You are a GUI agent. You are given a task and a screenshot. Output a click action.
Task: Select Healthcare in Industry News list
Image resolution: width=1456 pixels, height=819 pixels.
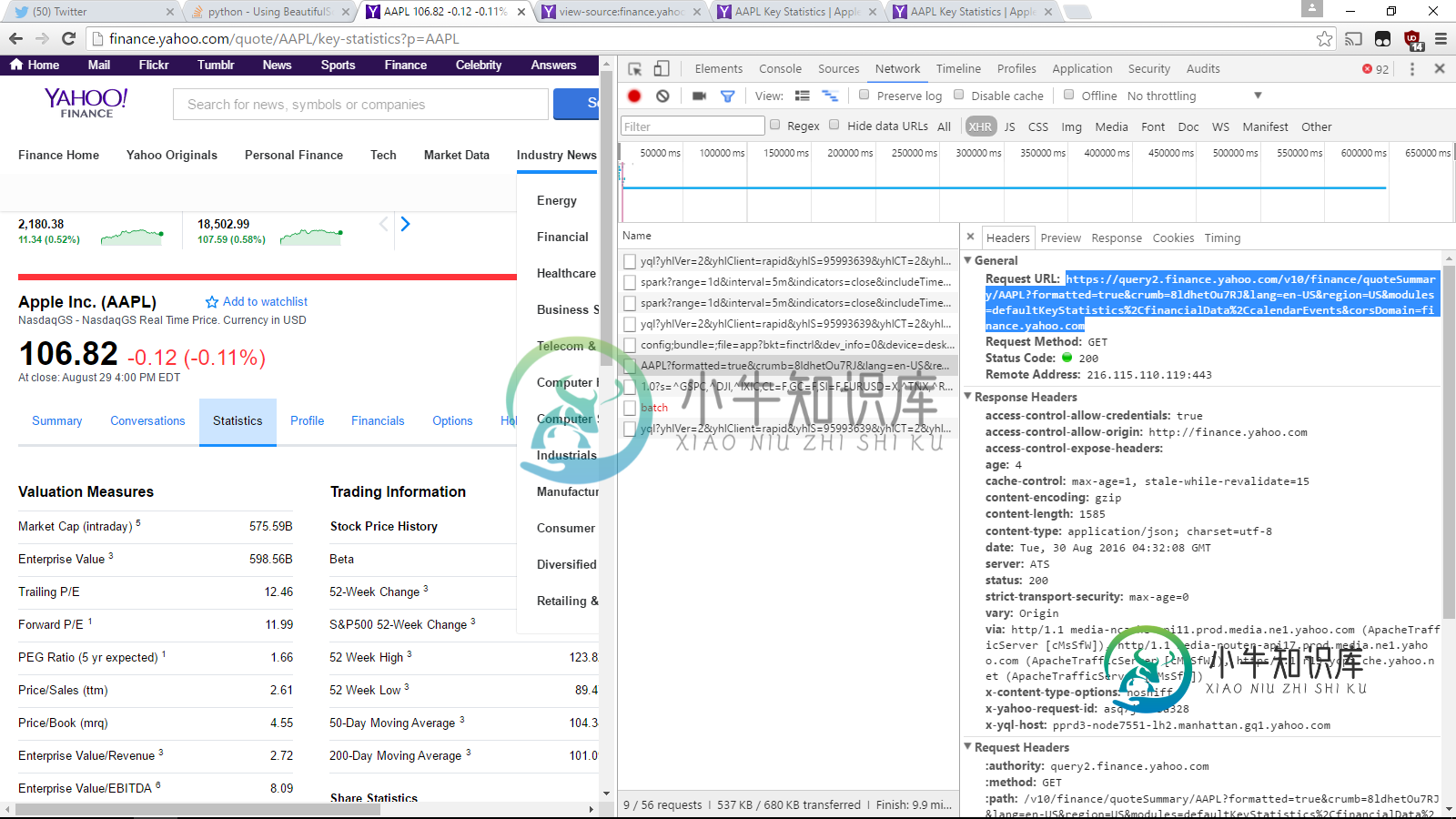pyautogui.click(x=566, y=273)
